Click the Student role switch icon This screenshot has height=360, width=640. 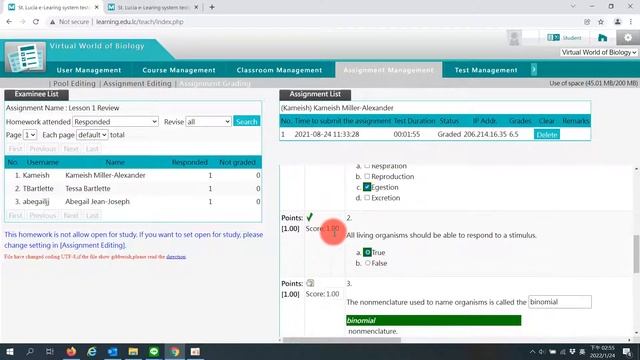coord(564,38)
